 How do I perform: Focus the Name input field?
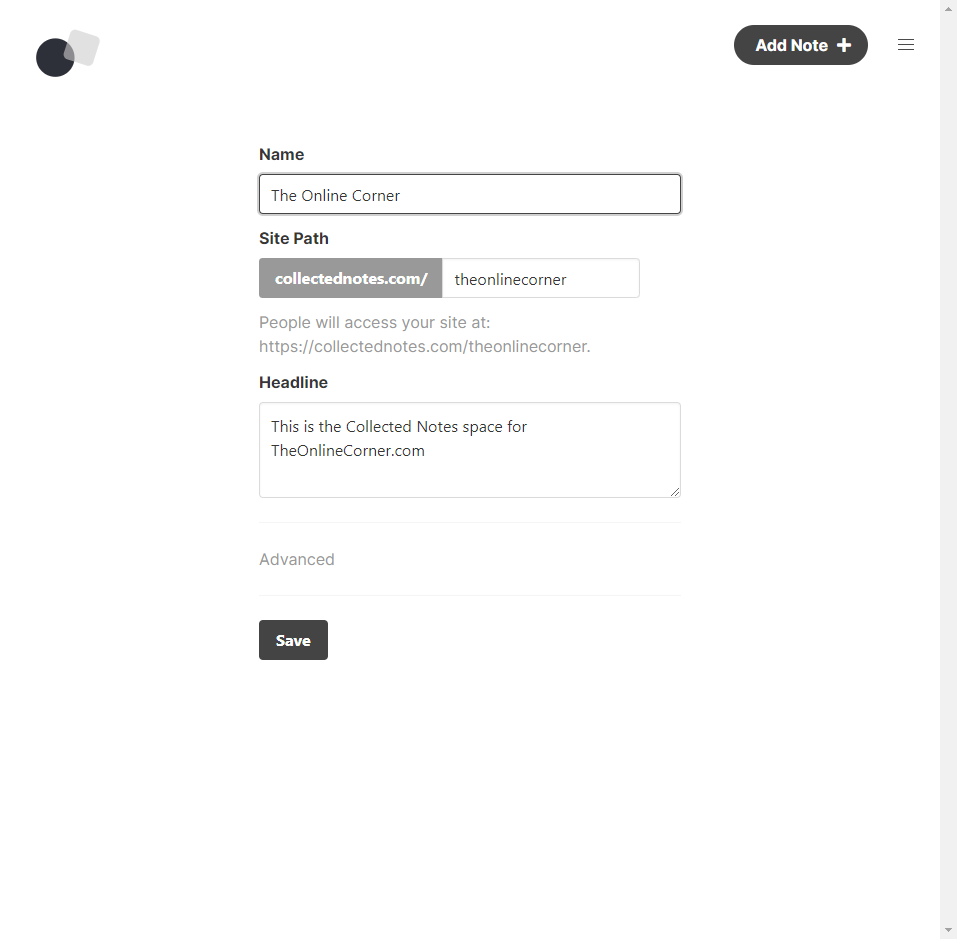(470, 195)
